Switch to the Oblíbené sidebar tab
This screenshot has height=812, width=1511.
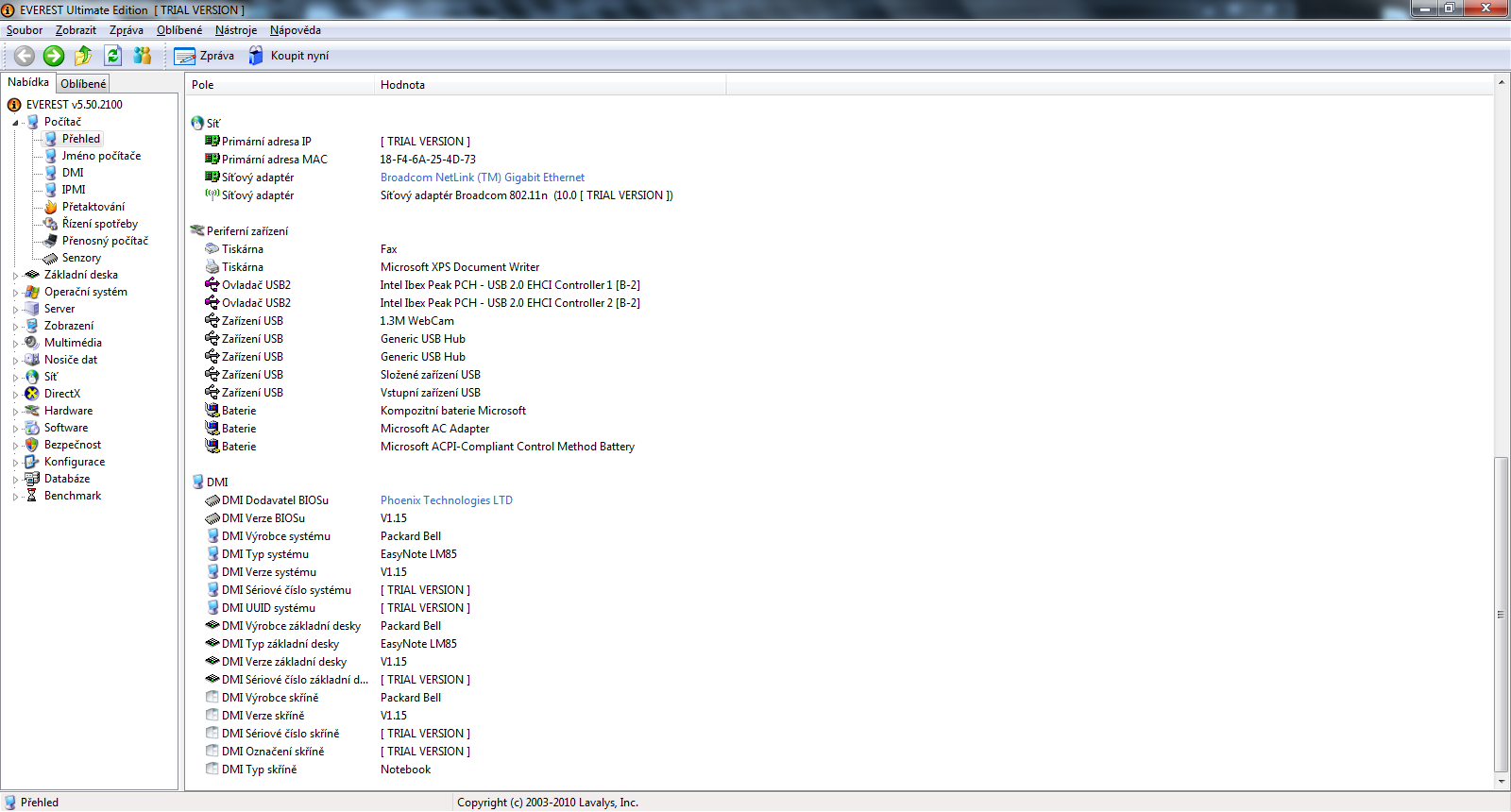click(x=83, y=84)
